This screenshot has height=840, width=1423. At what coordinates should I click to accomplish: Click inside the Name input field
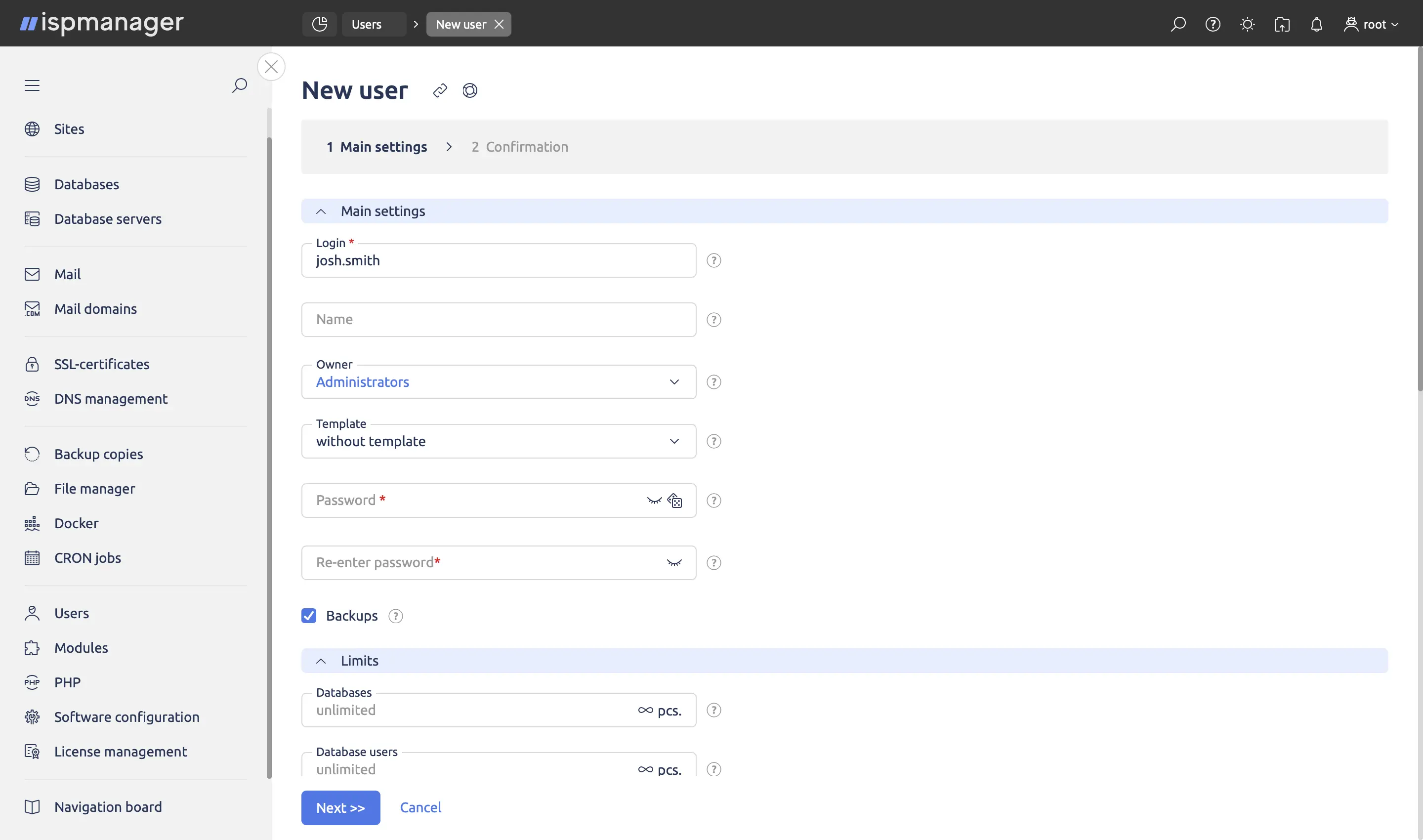pyautogui.click(x=498, y=319)
